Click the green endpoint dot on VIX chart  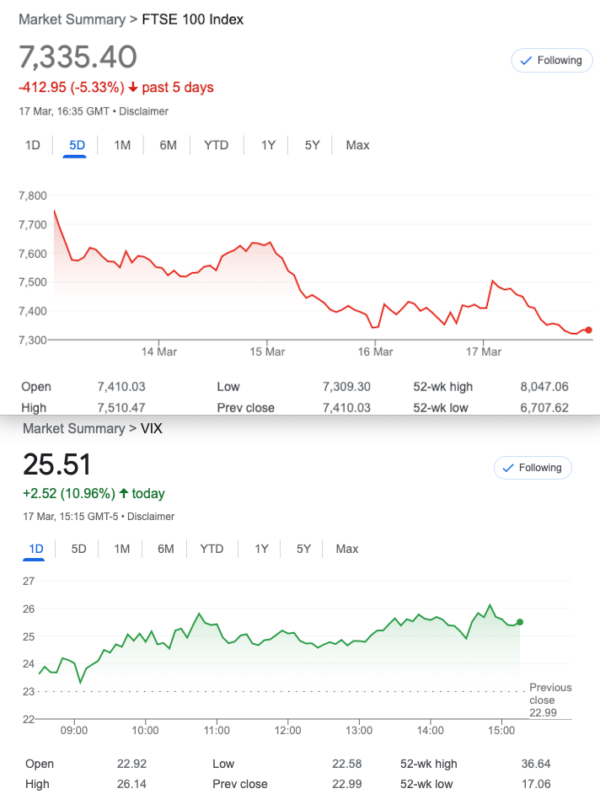coord(519,622)
